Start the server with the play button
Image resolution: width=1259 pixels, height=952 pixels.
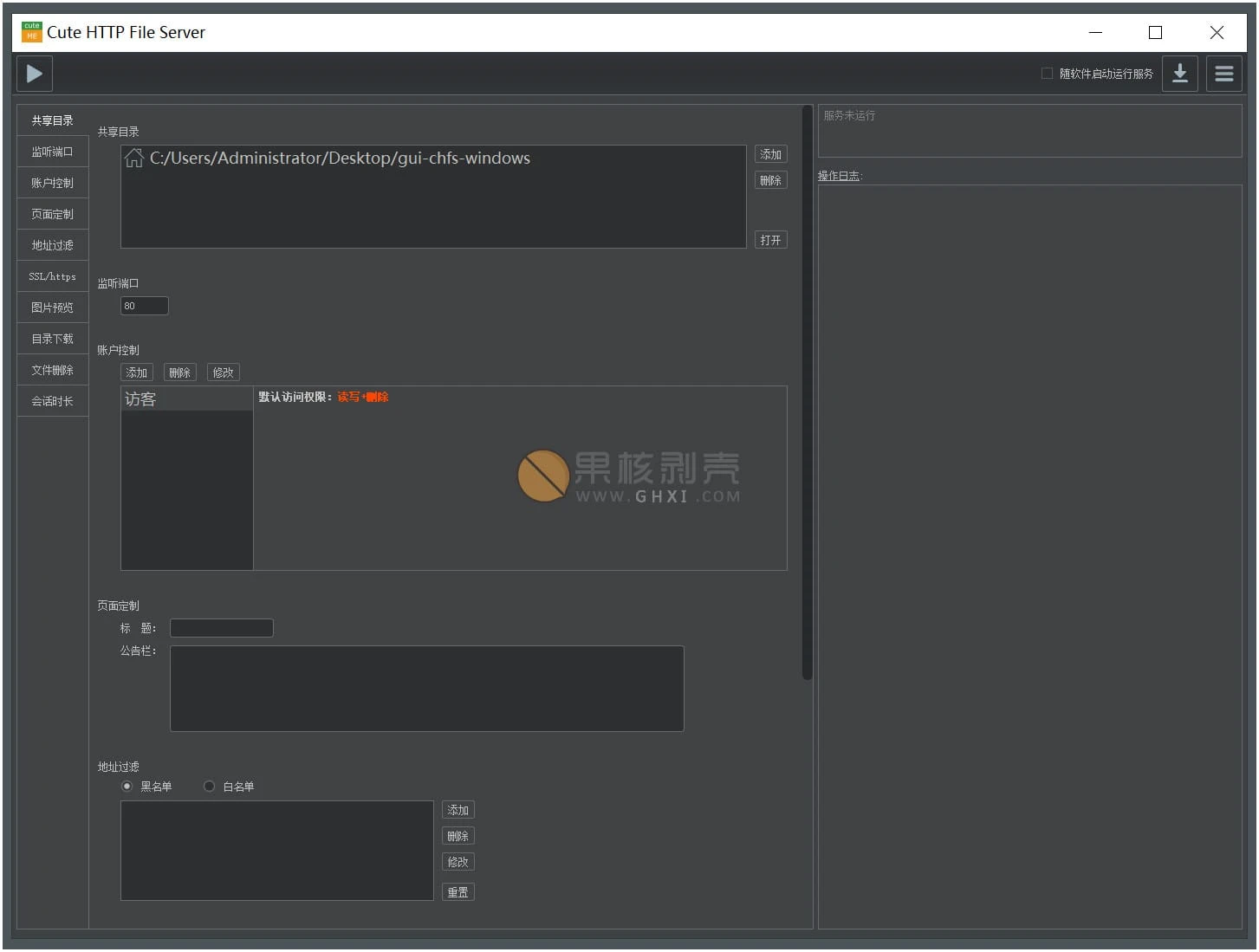pyautogui.click(x=35, y=74)
